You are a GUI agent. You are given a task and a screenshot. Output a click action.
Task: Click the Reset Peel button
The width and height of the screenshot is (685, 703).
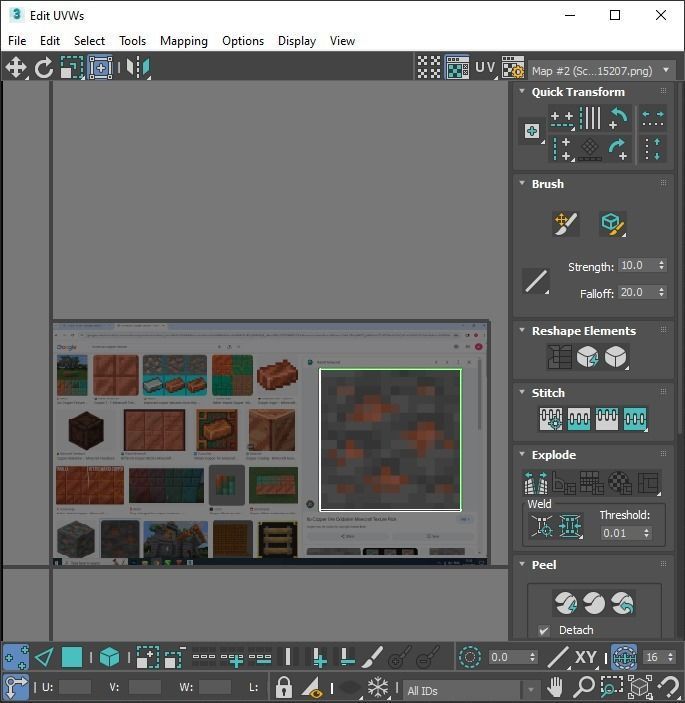pyautogui.click(x=622, y=603)
